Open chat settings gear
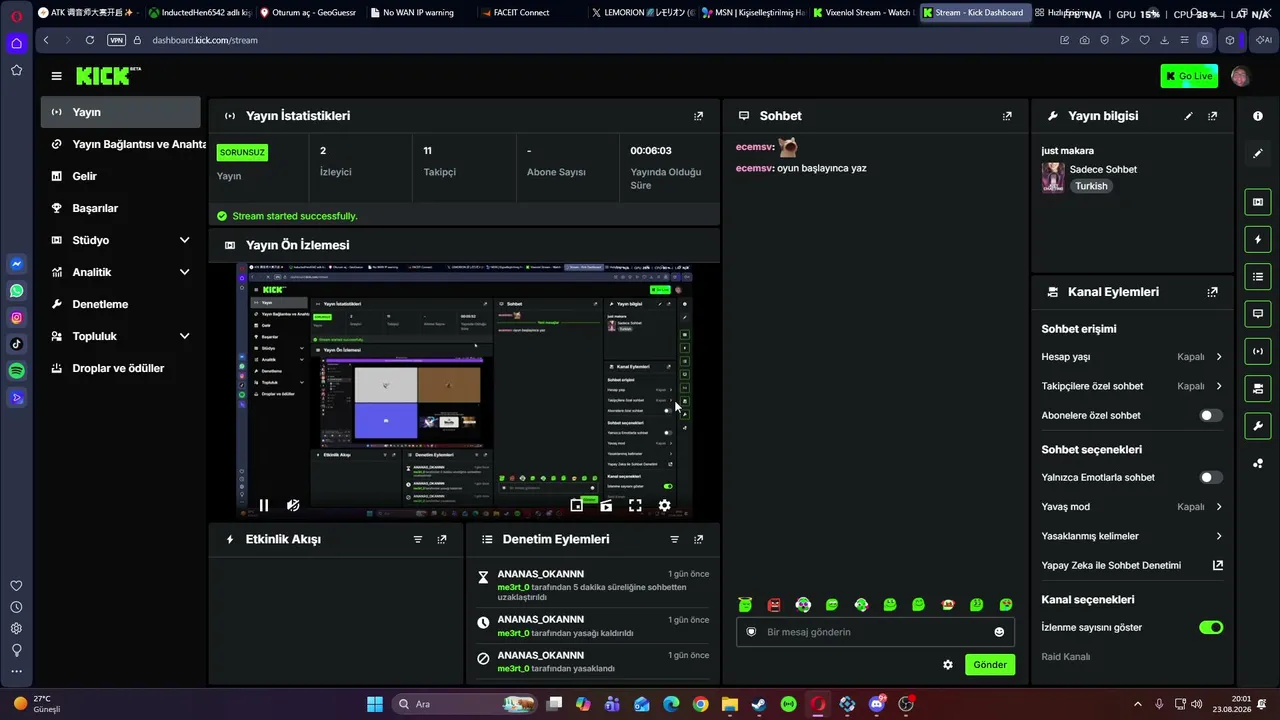 pos(948,665)
